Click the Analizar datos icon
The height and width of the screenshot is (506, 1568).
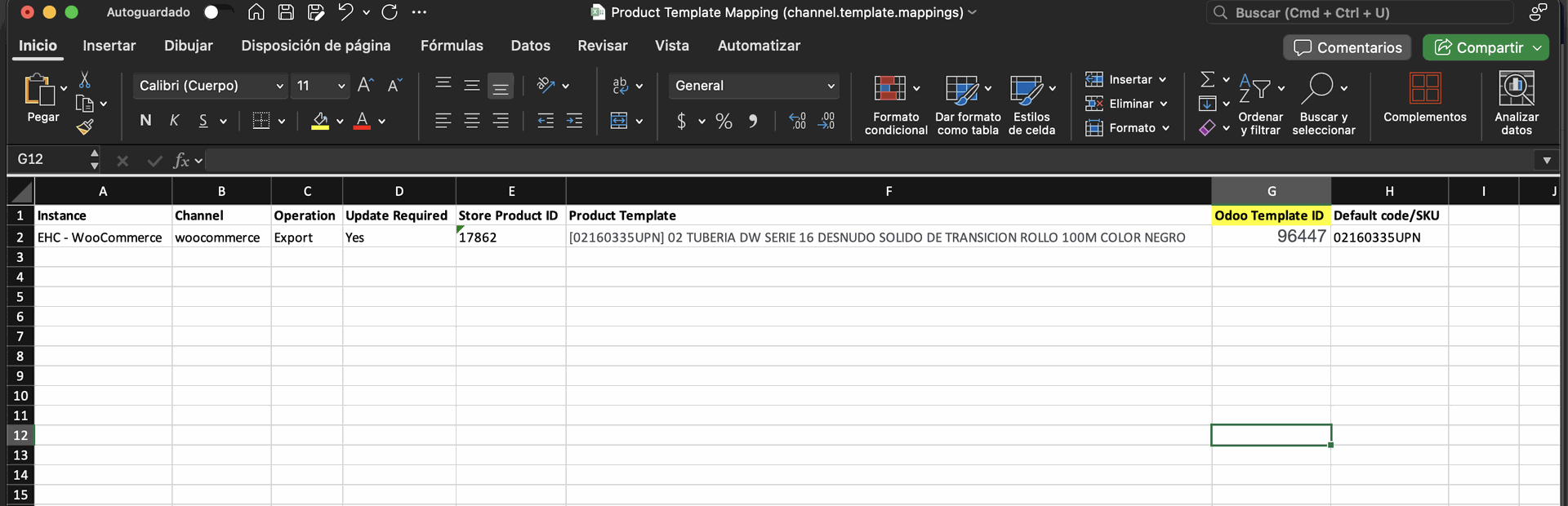(x=1516, y=103)
